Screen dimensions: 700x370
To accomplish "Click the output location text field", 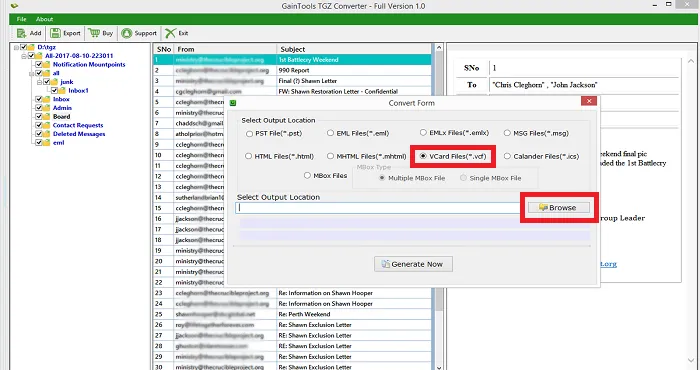I will pyautogui.click(x=379, y=208).
